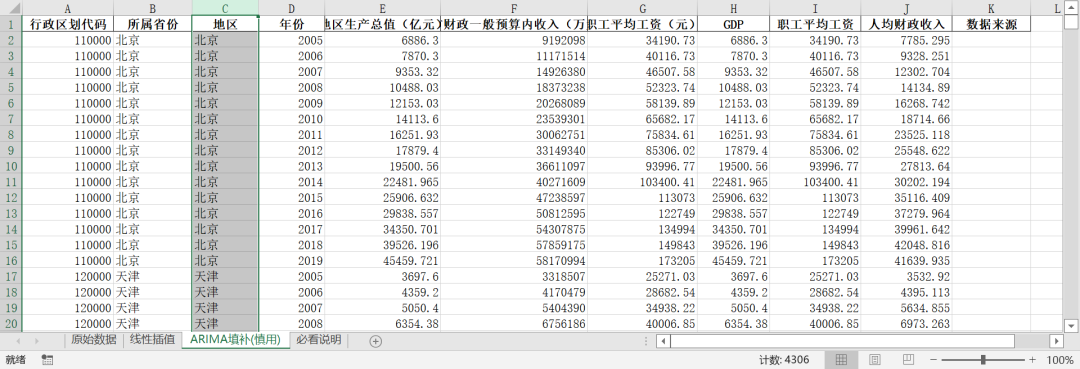
Task: Click the cell with value 25271.03 in column I
Action: click(x=816, y=276)
